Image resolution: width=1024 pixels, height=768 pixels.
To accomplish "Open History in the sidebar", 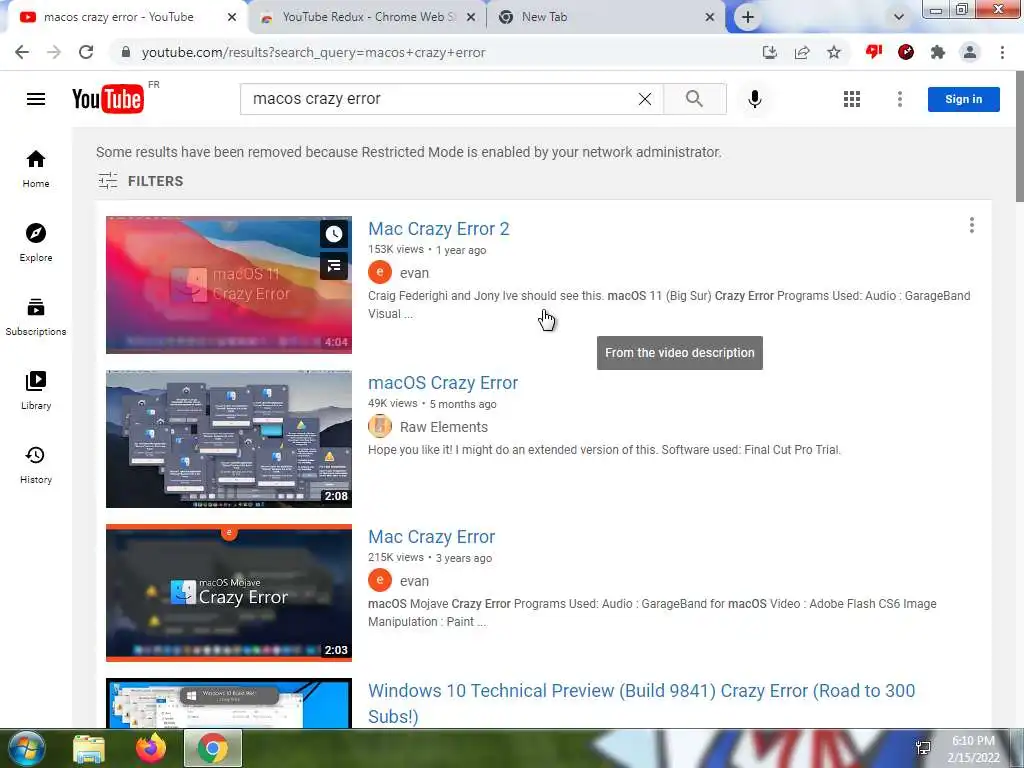I will coord(36,464).
